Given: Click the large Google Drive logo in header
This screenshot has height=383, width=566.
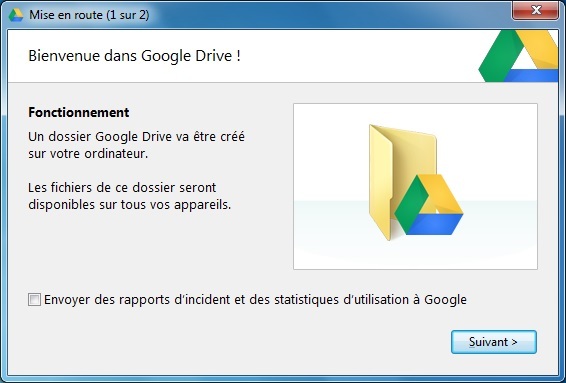Looking at the screenshot, I should [518, 56].
